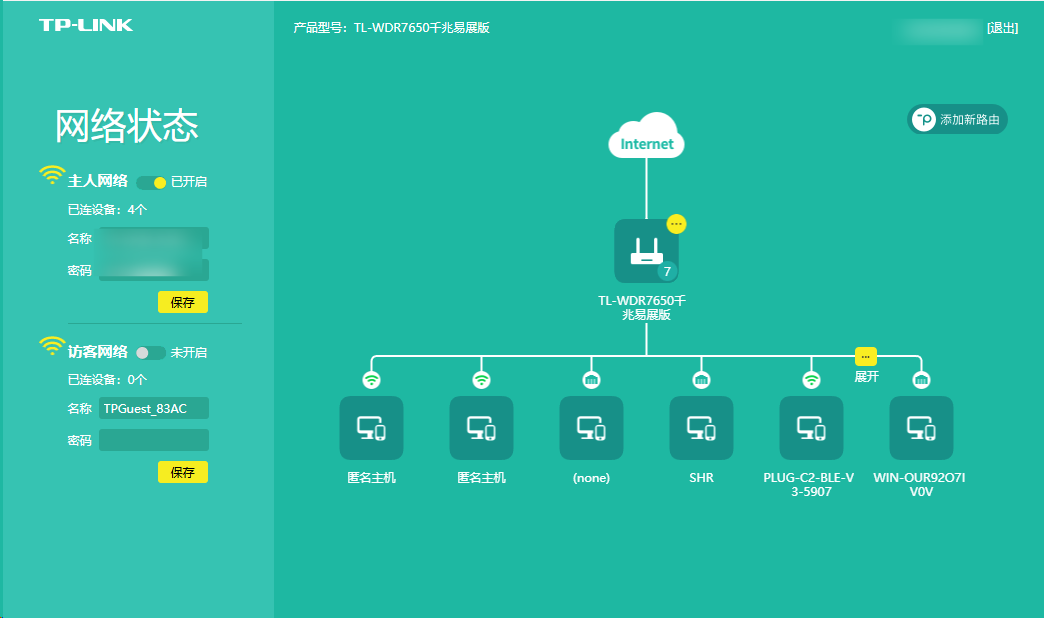Screen dimensions: 1044x618
Task: Click the Wi-Fi indicator above the first 匿名主机
Action: pos(372,380)
